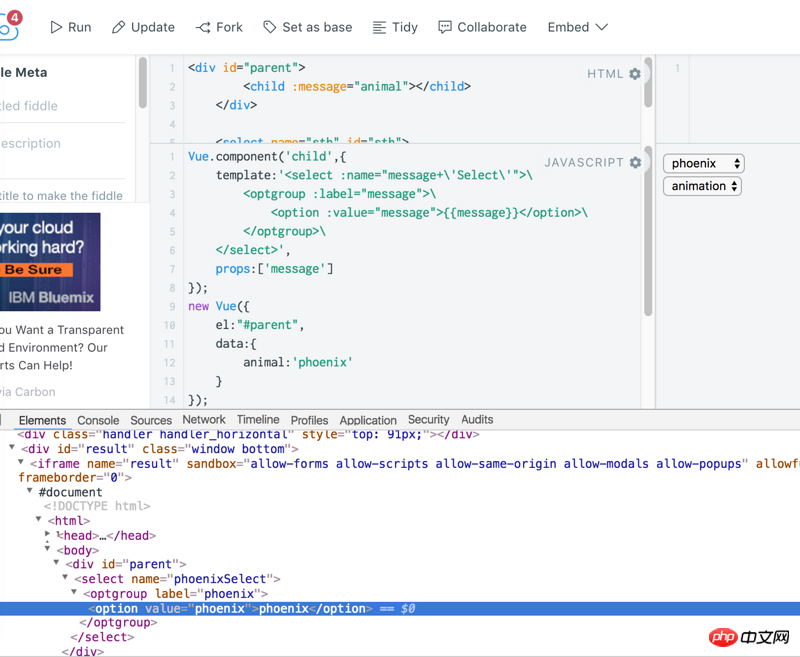Click the handler_horizontal div row

(x=248, y=435)
